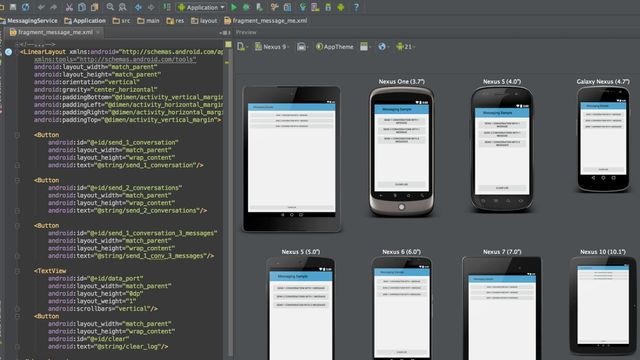Select the Nexus One (3.7") preview
Screen dimensions: 640x360
pyautogui.click(x=401, y=151)
